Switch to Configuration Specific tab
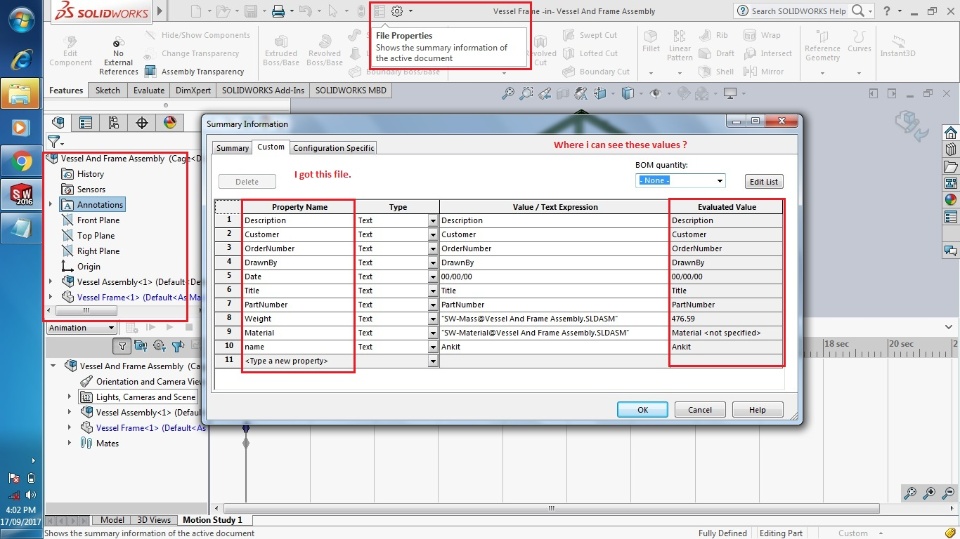 click(x=333, y=148)
